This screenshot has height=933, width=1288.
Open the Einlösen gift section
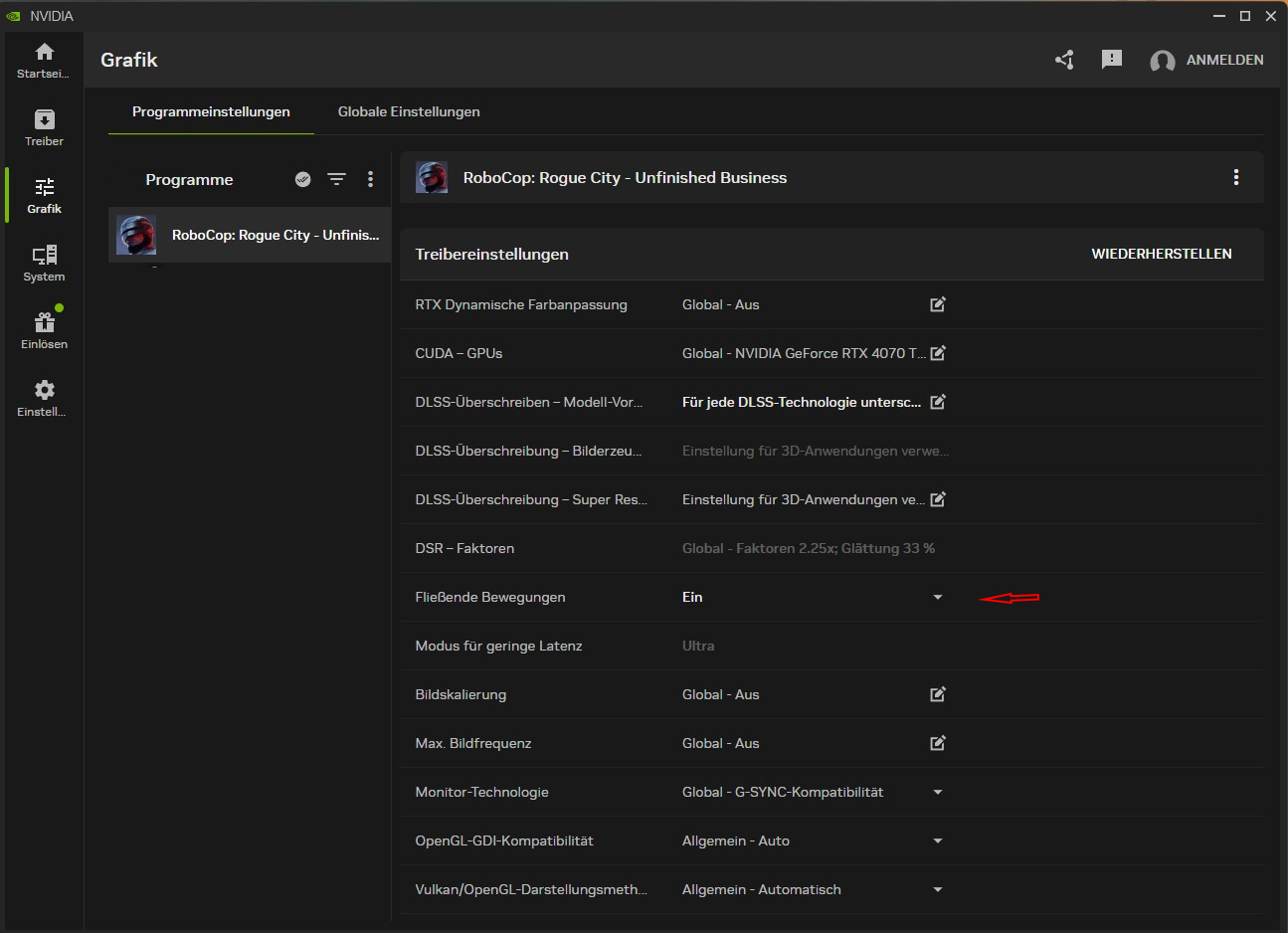(x=44, y=331)
